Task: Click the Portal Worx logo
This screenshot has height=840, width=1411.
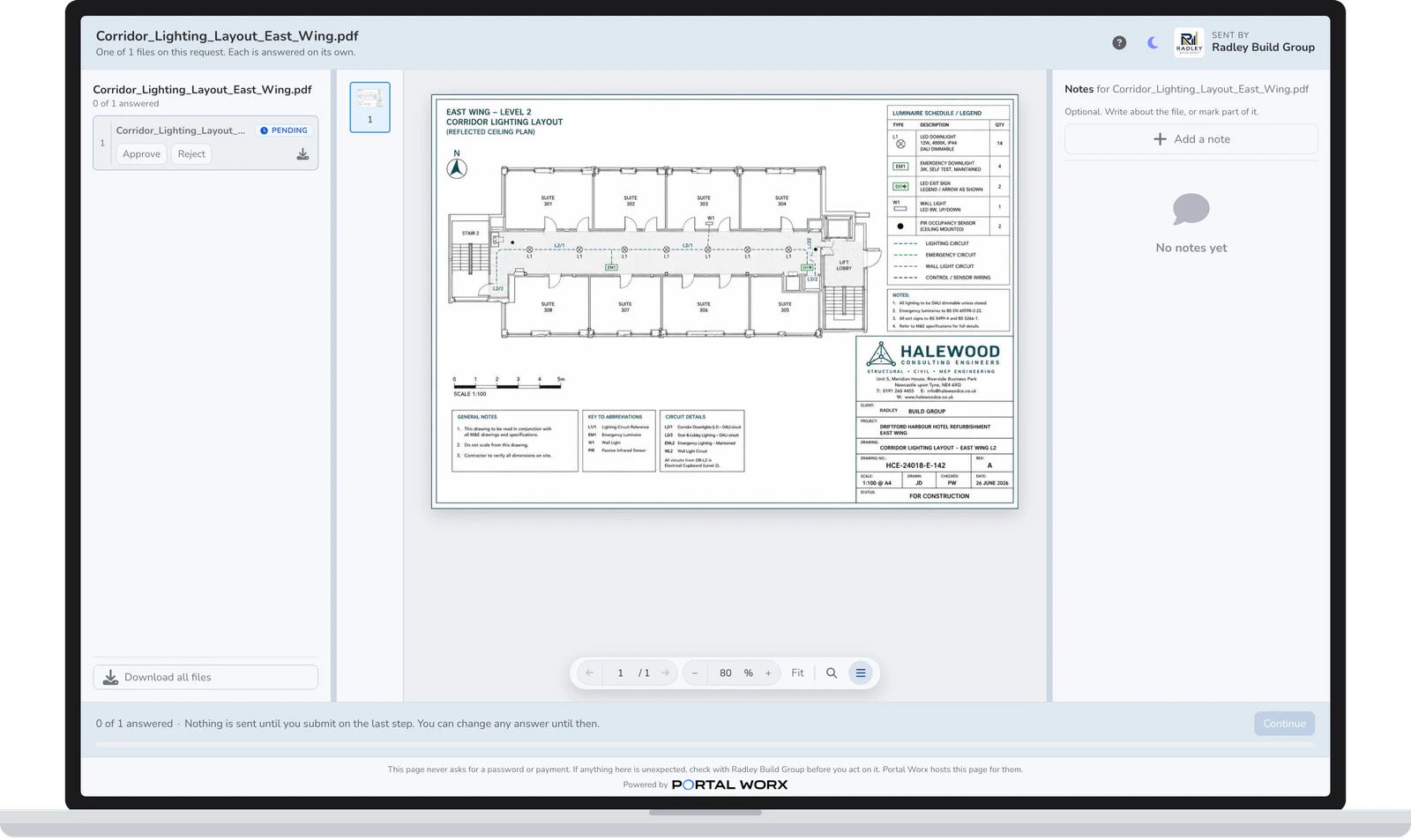Action: point(729,784)
